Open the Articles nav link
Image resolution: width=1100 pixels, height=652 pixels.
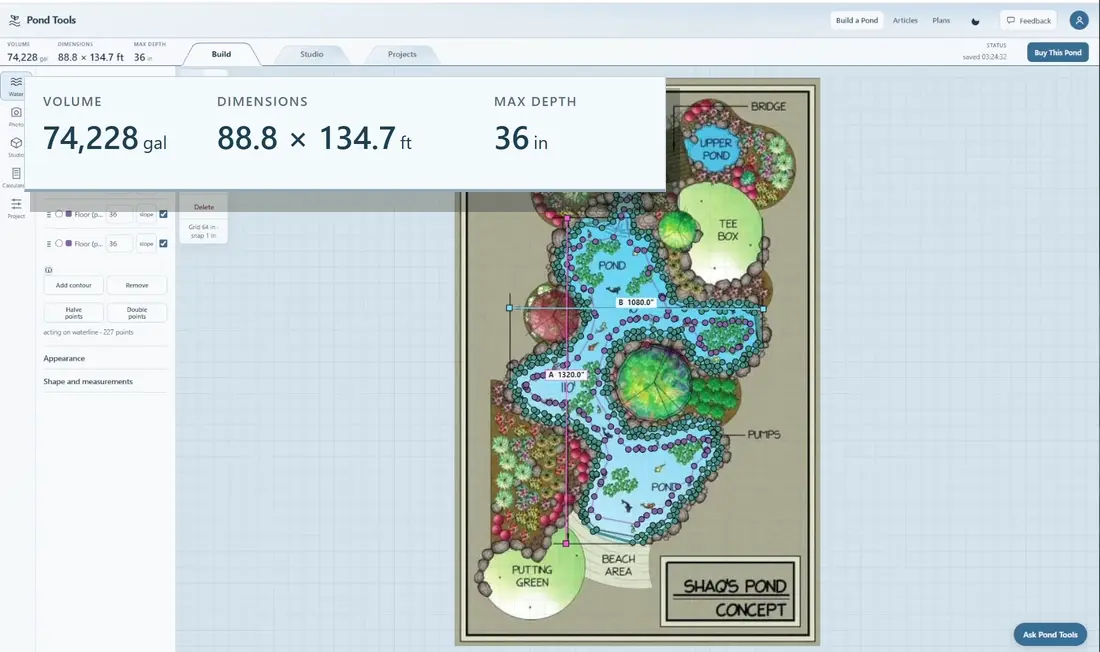pos(905,20)
